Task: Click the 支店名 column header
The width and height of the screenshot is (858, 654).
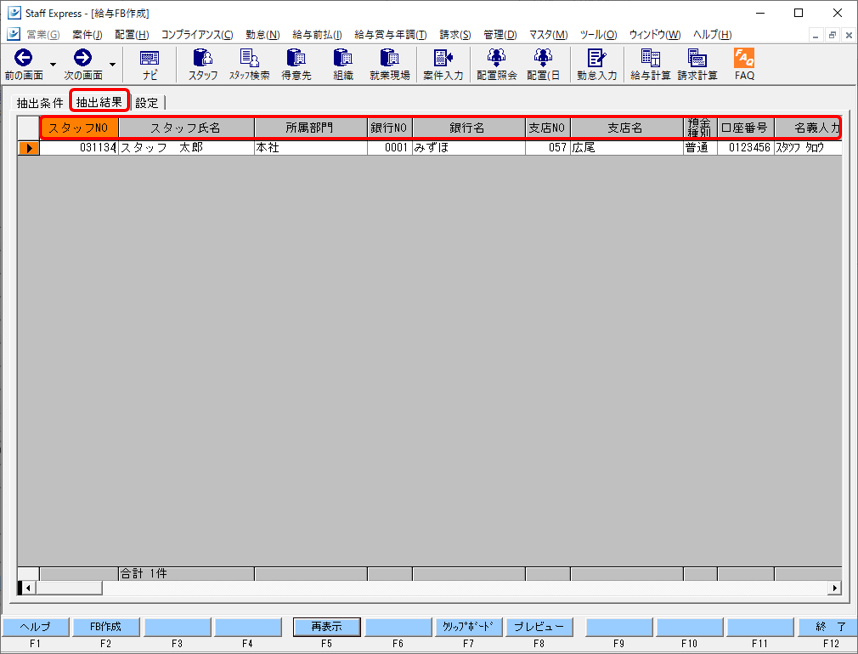Action: pyautogui.click(x=627, y=128)
